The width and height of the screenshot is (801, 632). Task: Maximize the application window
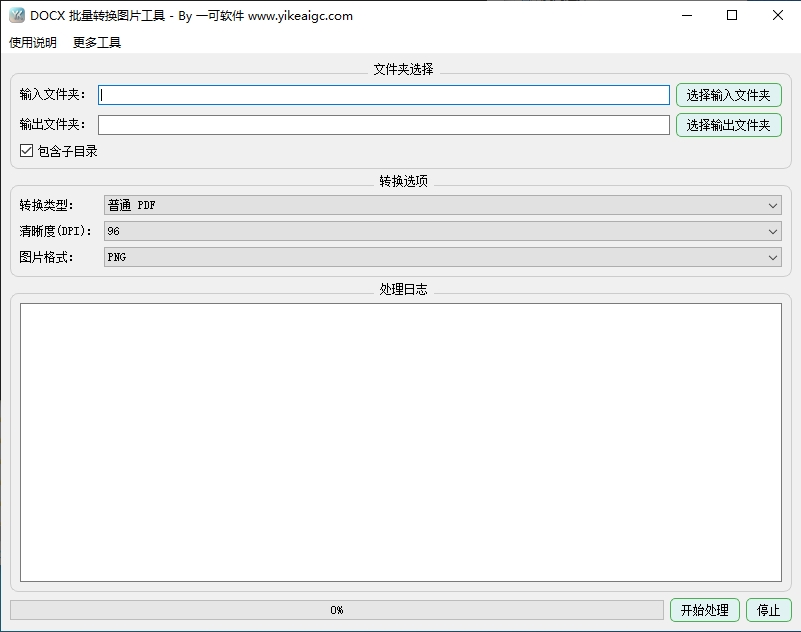(731, 15)
